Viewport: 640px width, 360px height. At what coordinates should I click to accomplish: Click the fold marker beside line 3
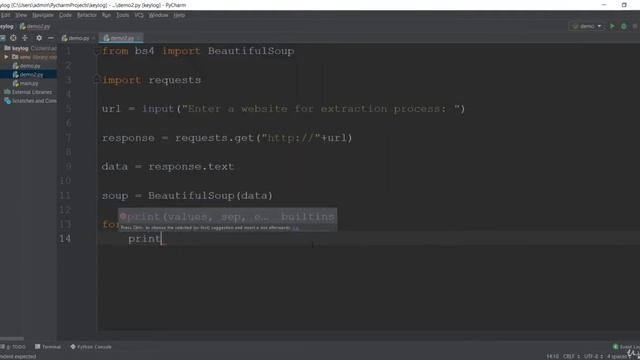(97, 79)
